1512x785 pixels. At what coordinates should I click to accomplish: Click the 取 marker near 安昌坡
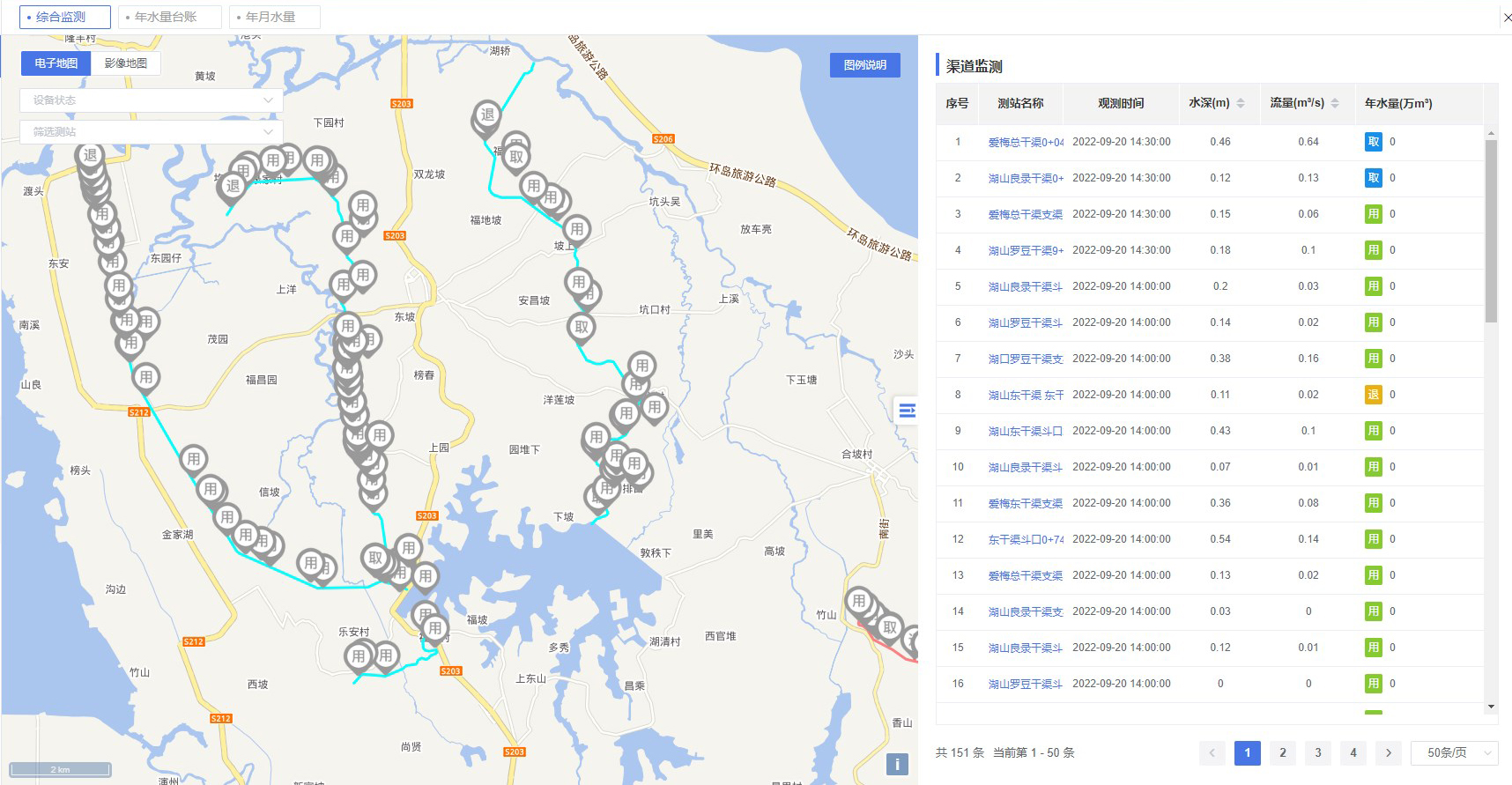[581, 327]
